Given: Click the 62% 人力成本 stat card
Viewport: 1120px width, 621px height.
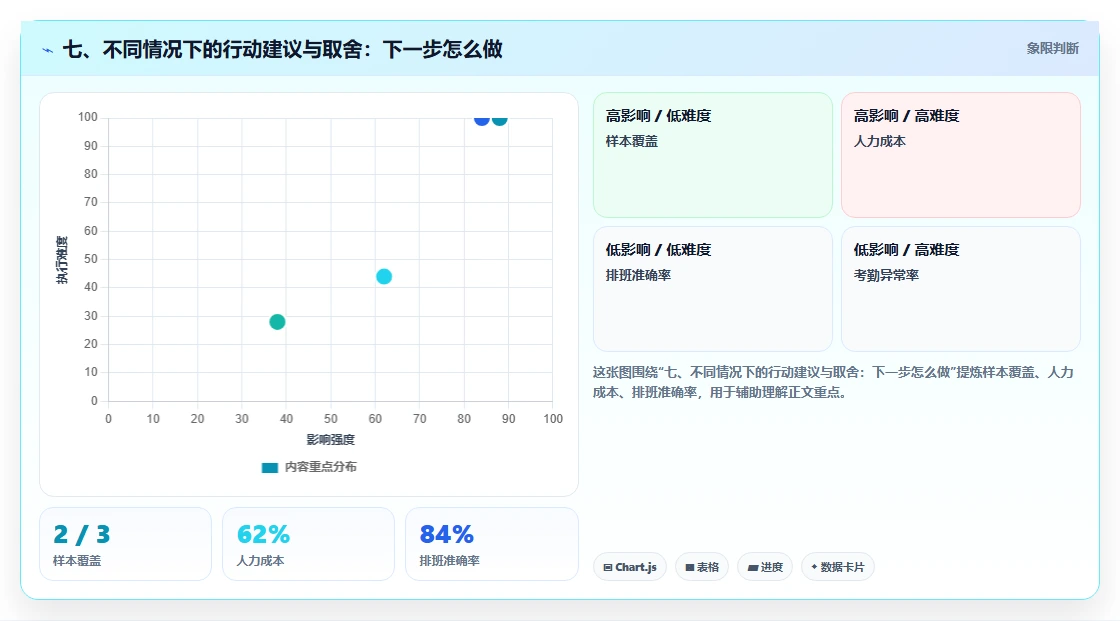Looking at the screenshot, I should coord(309,545).
